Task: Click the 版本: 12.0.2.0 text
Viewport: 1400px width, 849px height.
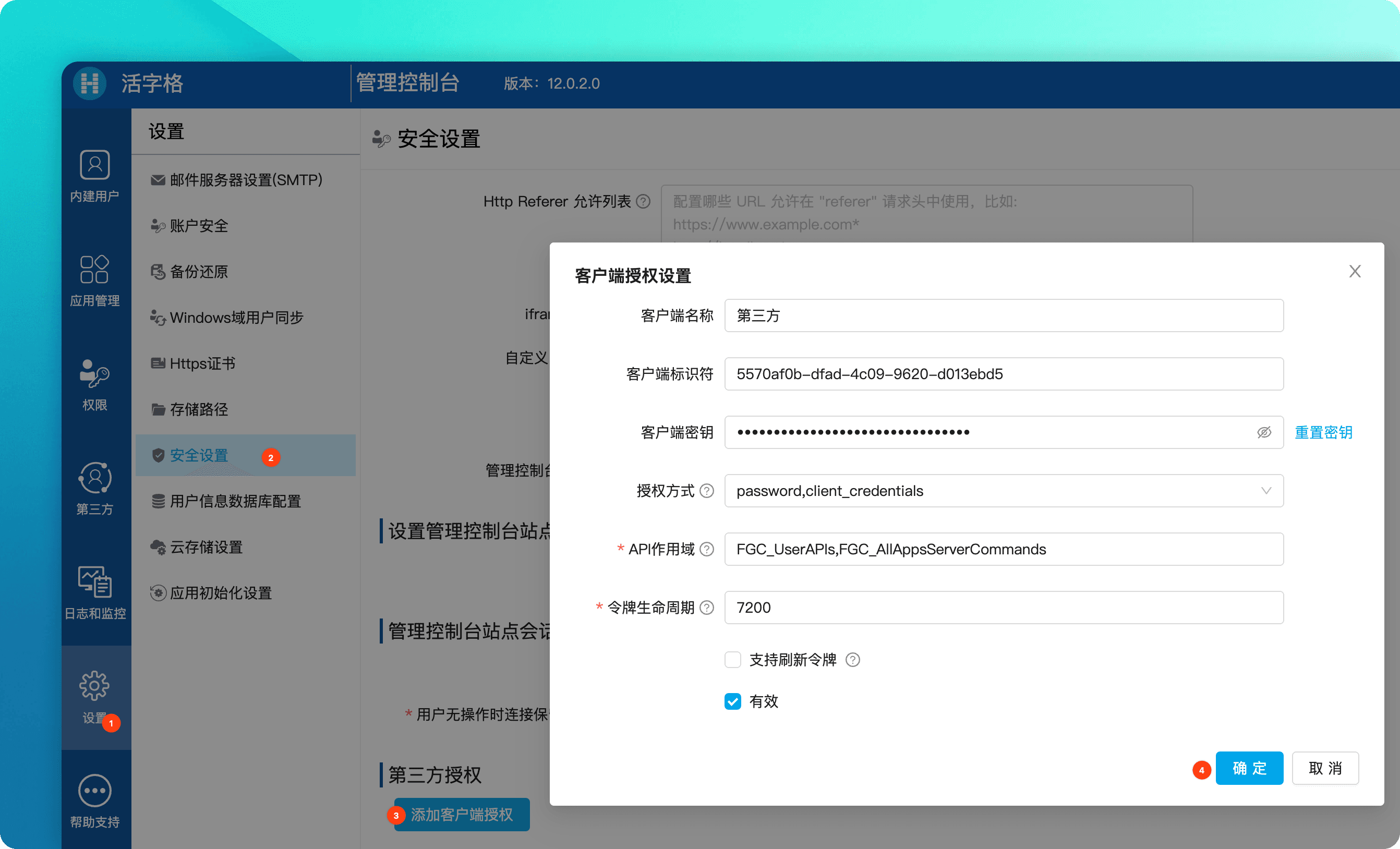Action: click(x=551, y=83)
